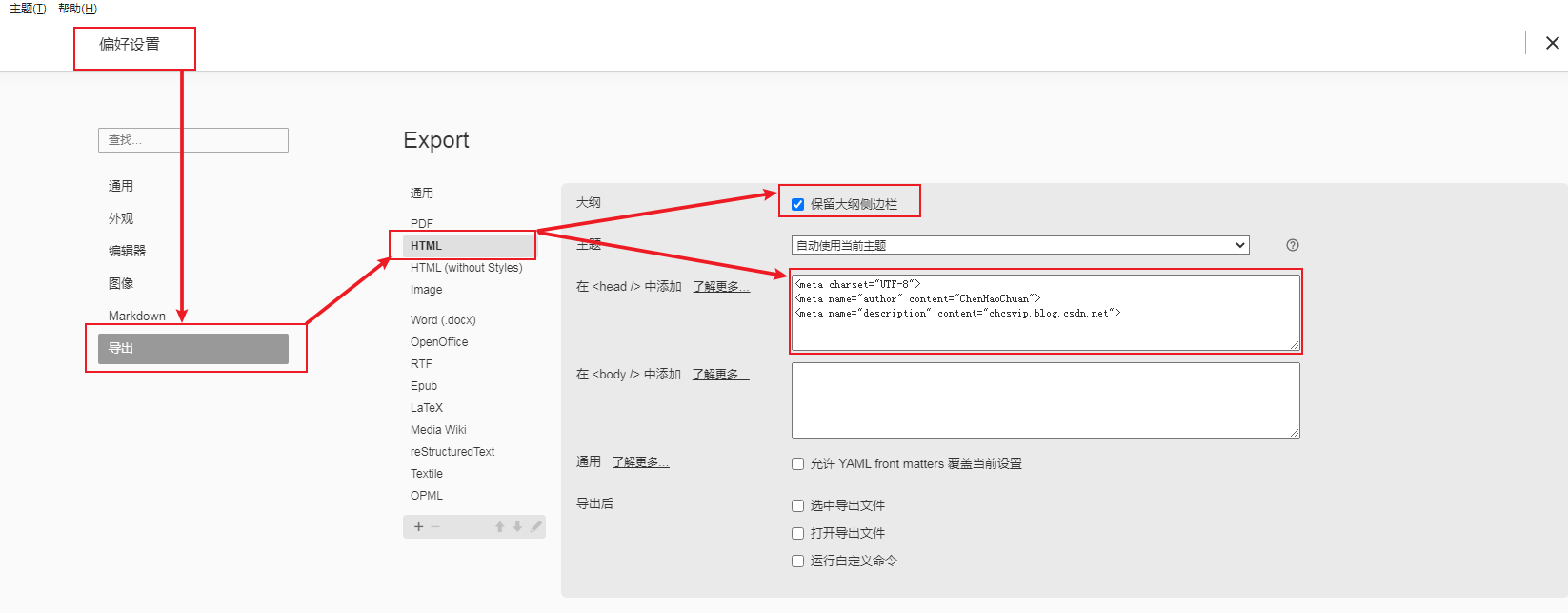Click the Export heading text
This screenshot has height=613, width=1568.
(x=436, y=140)
